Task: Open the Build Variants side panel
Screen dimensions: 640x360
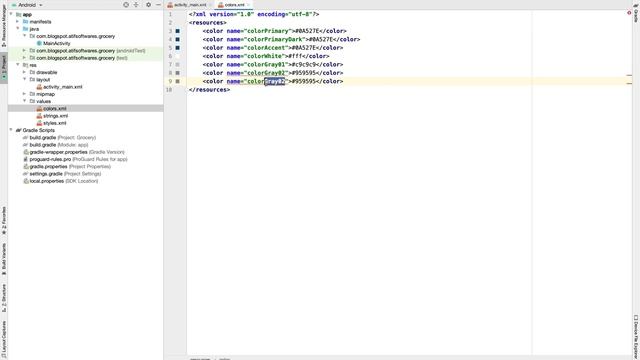Action: [x=4, y=259]
